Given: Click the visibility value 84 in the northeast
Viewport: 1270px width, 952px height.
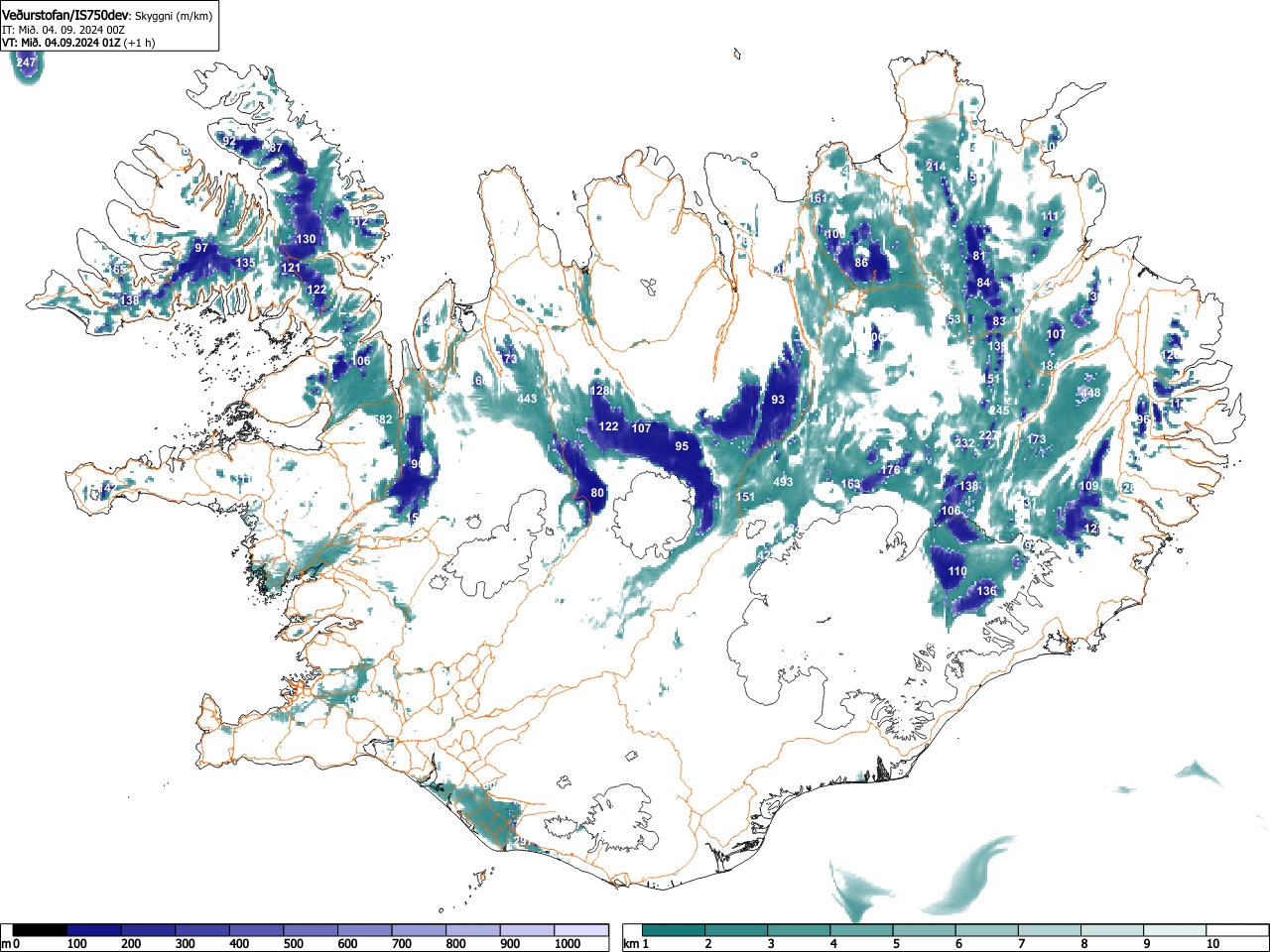Looking at the screenshot, I should tap(983, 283).
